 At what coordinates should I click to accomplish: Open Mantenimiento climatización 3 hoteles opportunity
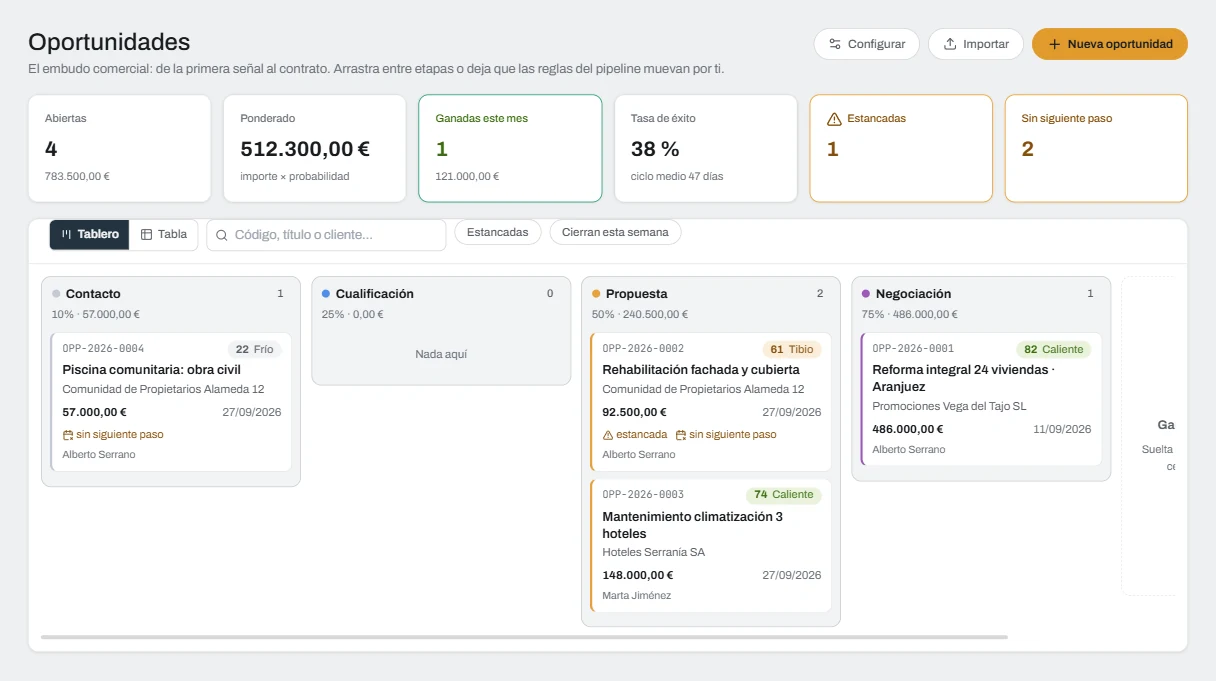click(x=711, y=546)
